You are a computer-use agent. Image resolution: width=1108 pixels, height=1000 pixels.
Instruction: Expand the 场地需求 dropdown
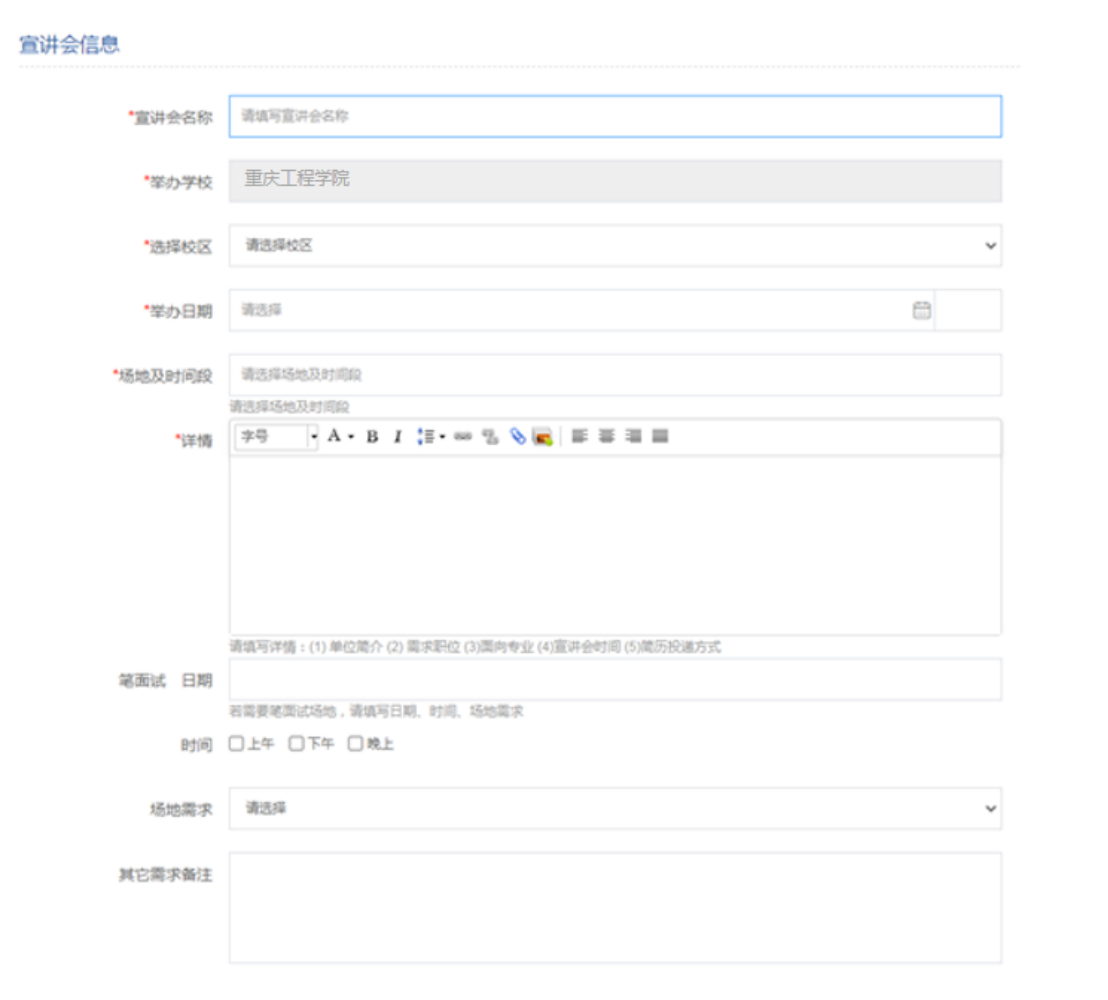614,808
